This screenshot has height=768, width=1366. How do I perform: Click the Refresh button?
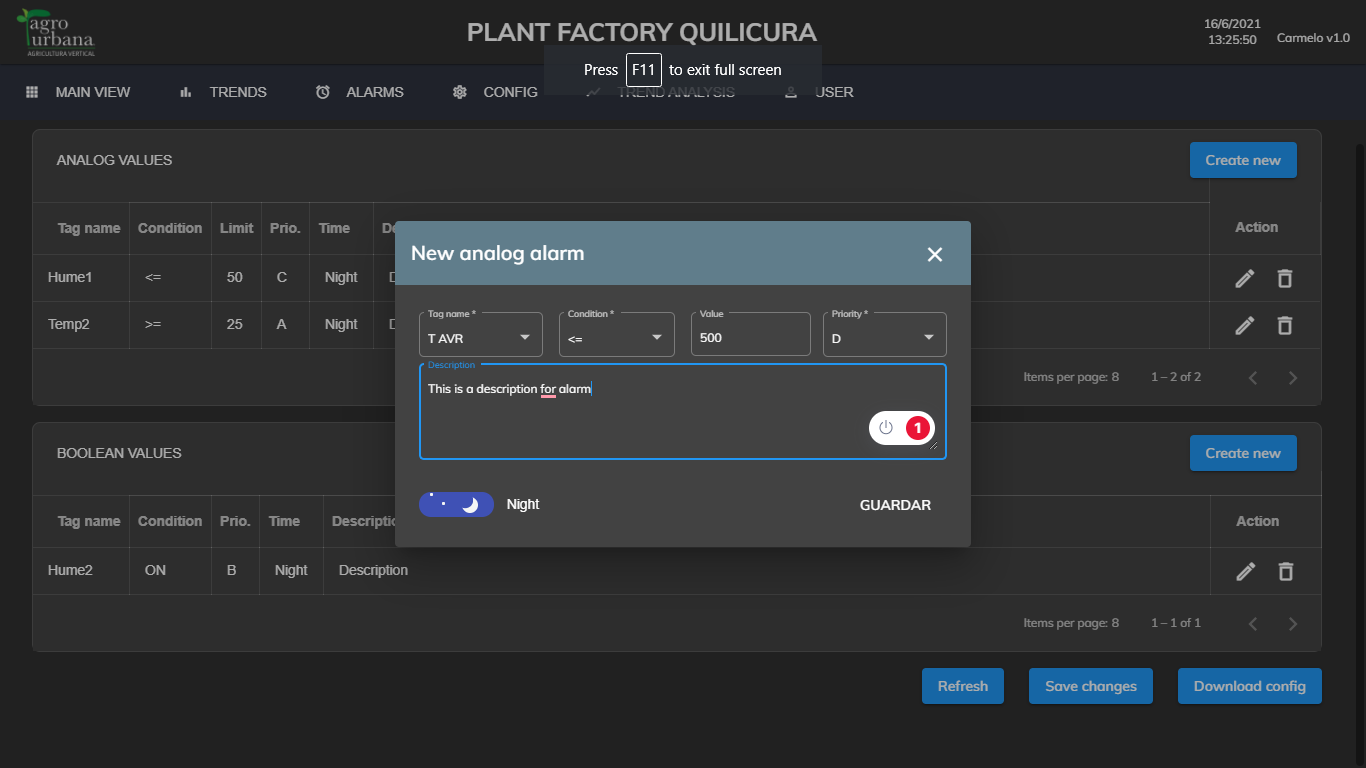[963, 686]
